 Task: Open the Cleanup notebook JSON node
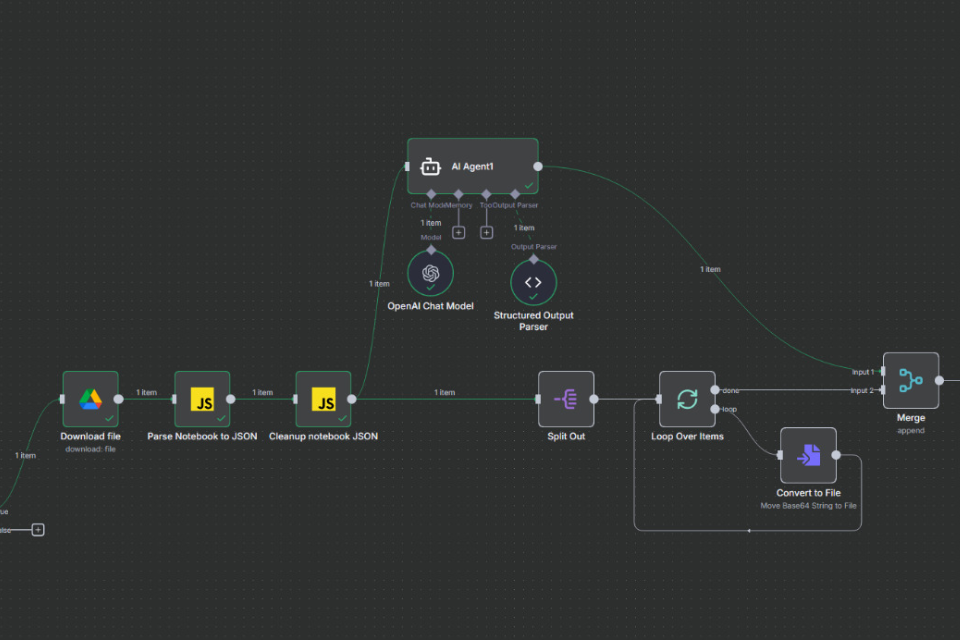(323, 399)
